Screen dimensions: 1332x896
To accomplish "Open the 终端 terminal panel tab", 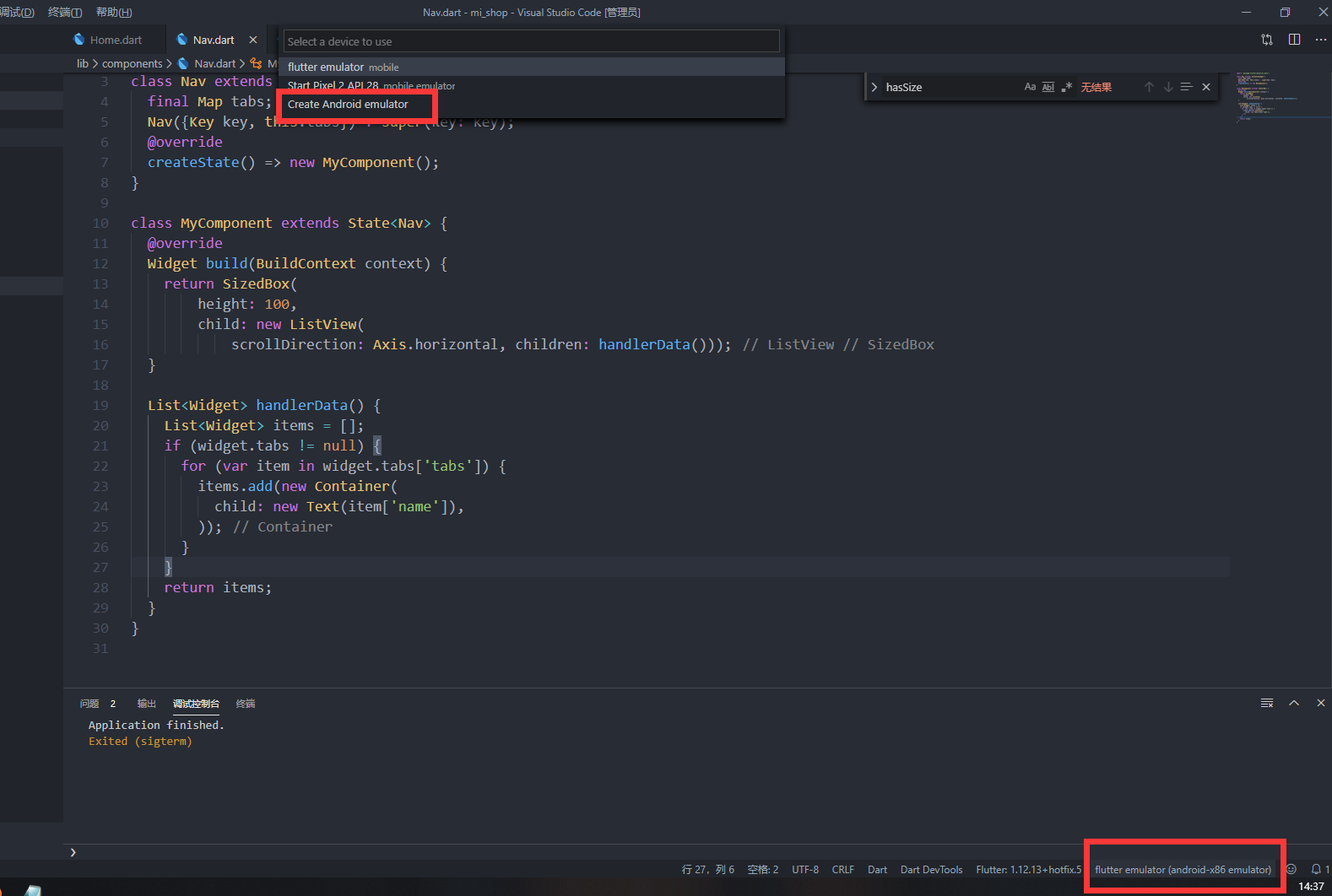I will (x=246, y=704).
